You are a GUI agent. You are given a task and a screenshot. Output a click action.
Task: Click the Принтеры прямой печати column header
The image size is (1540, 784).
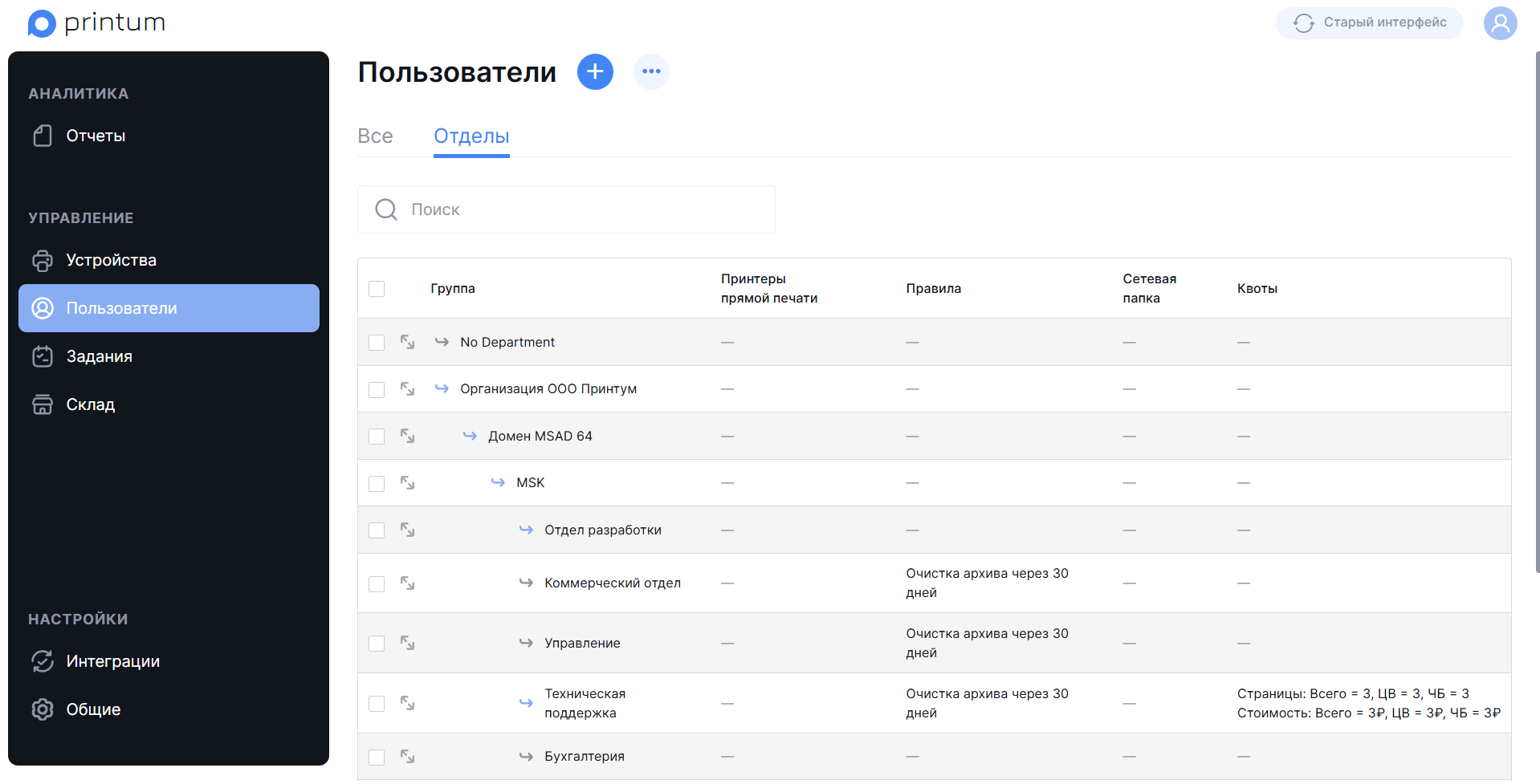click(769, 289)
